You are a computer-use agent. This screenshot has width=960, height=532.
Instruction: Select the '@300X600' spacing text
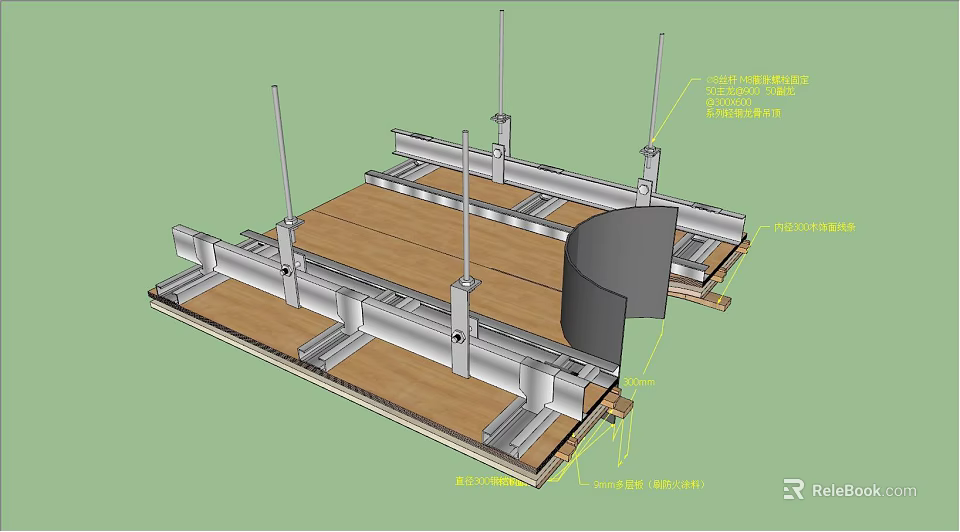point(728,102)
